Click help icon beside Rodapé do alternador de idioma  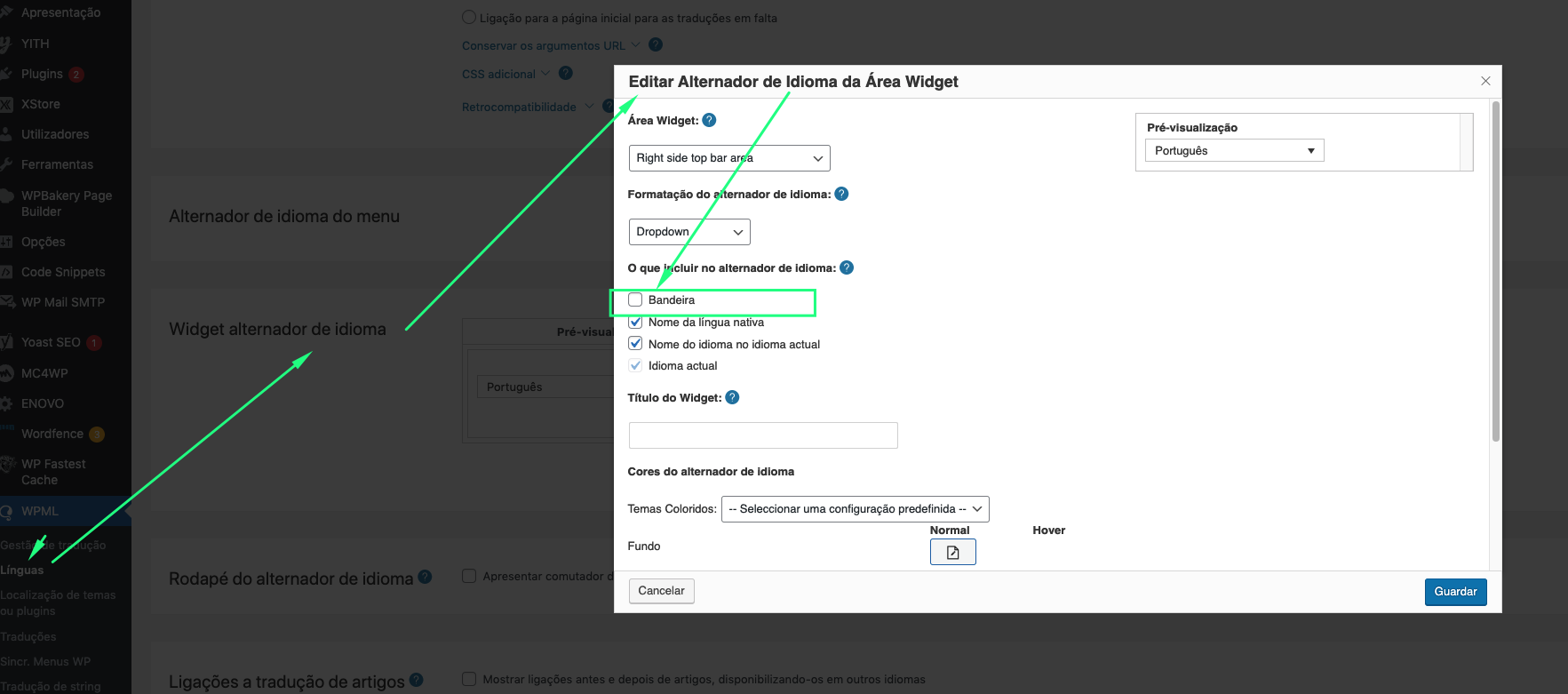[425, 577]
